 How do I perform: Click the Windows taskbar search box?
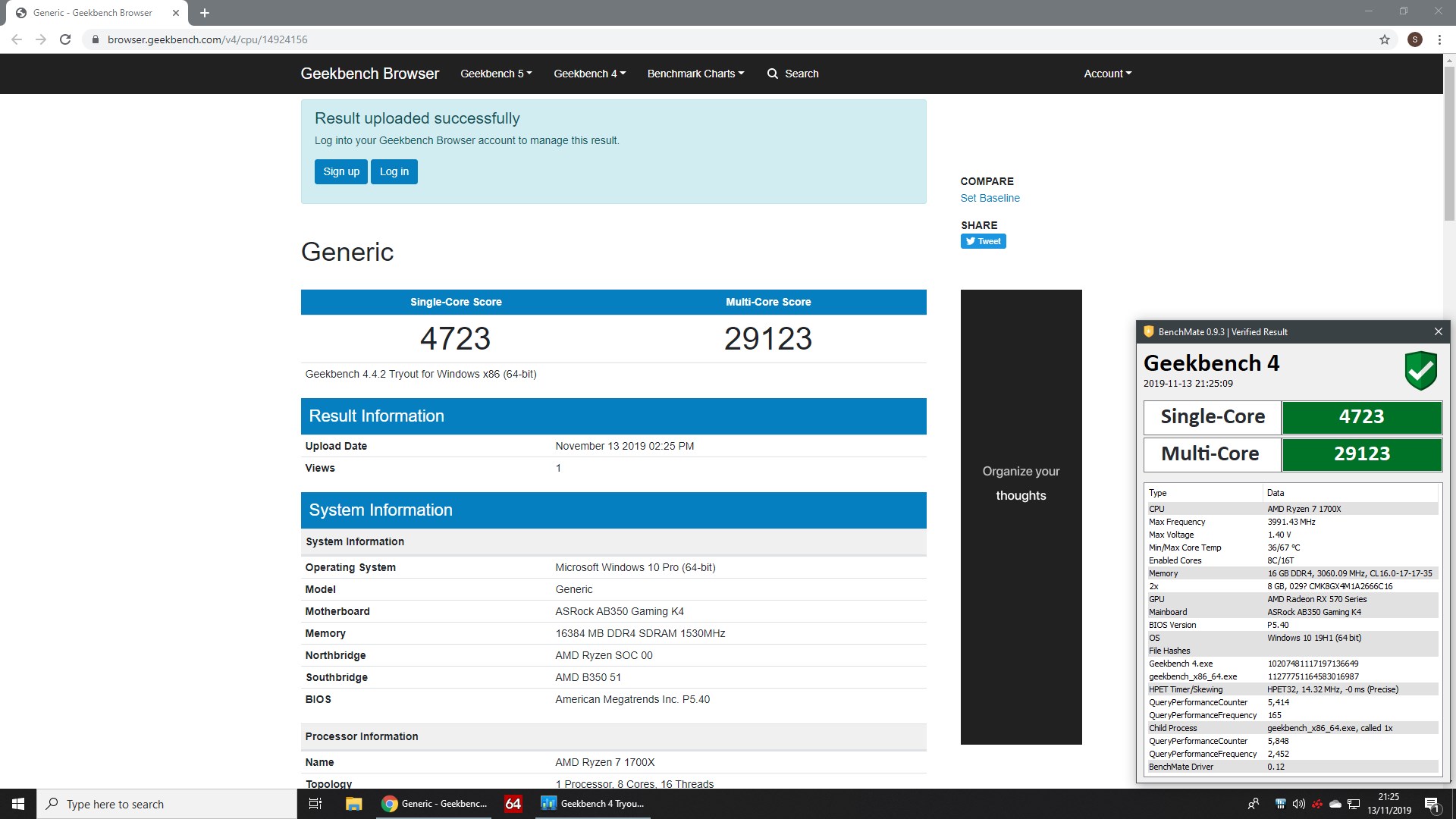[167, 804]
